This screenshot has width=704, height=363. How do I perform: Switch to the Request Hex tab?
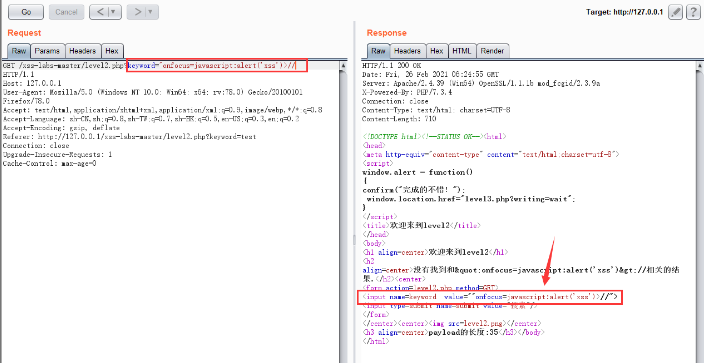coord(112,51)
